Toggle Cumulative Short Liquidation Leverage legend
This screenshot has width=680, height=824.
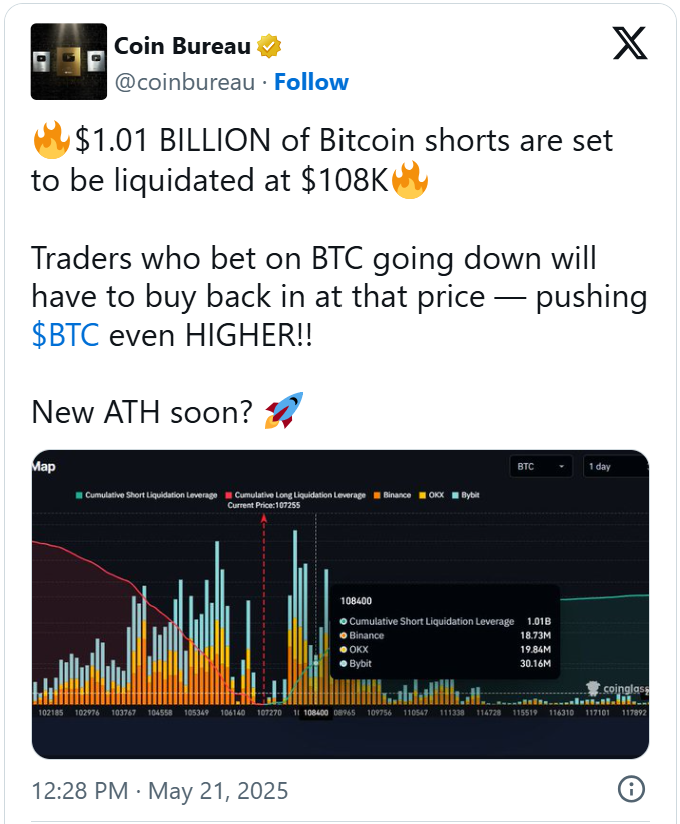pos(146,495)
